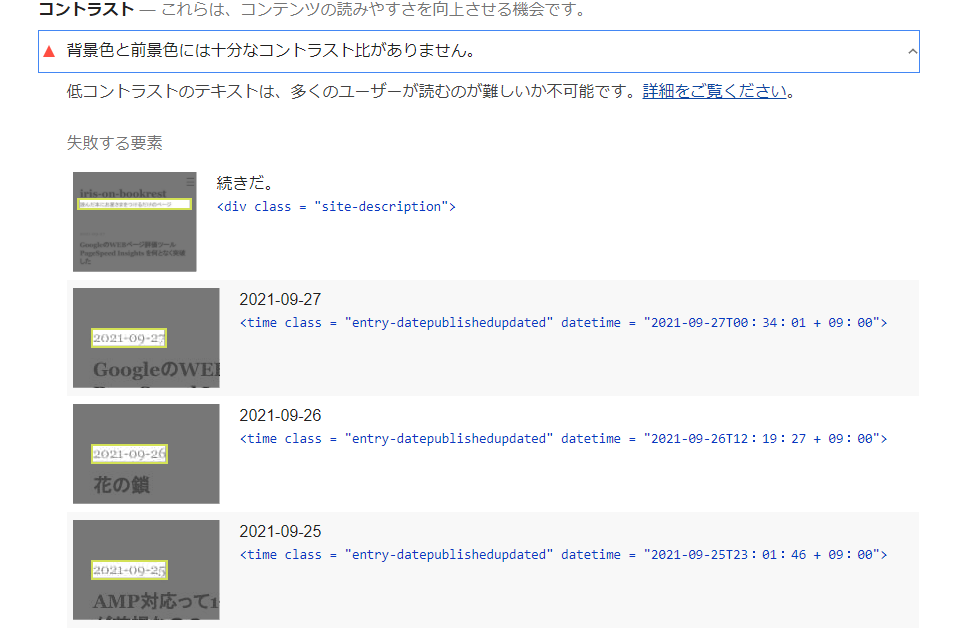Click the hamburger icon in first thumbnail

pyautogui.click(x=190, y=181)
